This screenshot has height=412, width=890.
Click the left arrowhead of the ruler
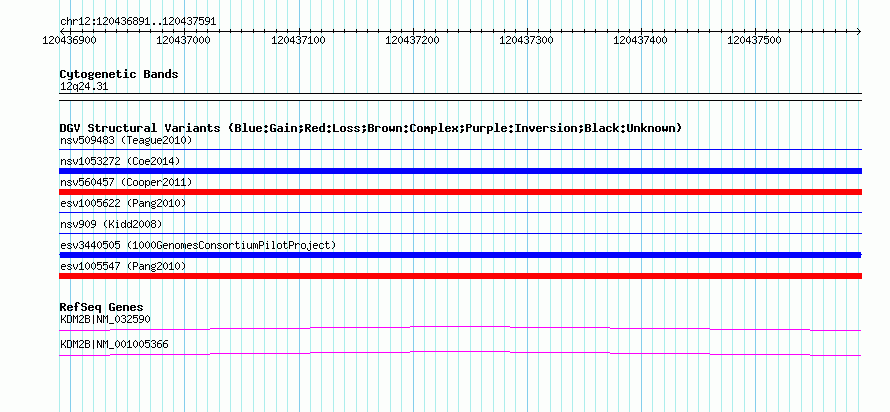click(x=63, y=31)
